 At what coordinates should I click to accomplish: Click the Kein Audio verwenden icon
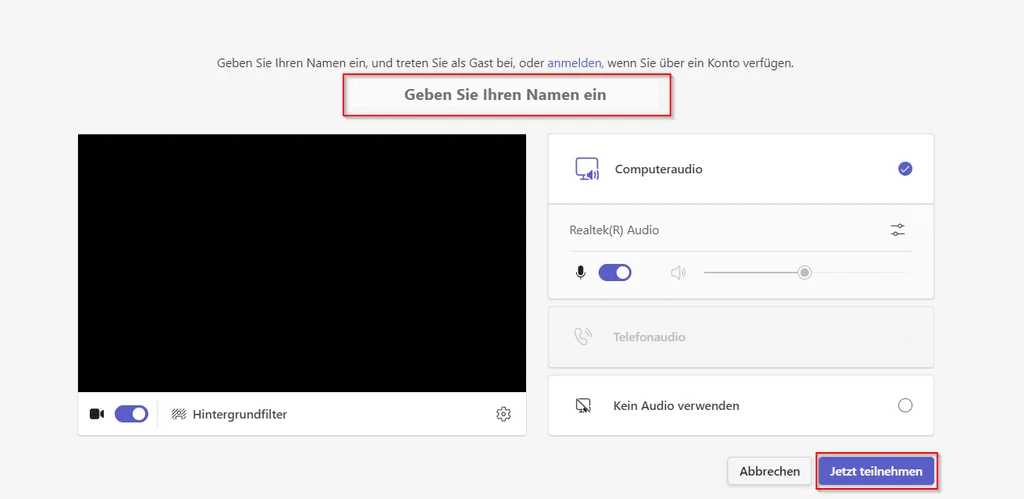click(583, 405)
